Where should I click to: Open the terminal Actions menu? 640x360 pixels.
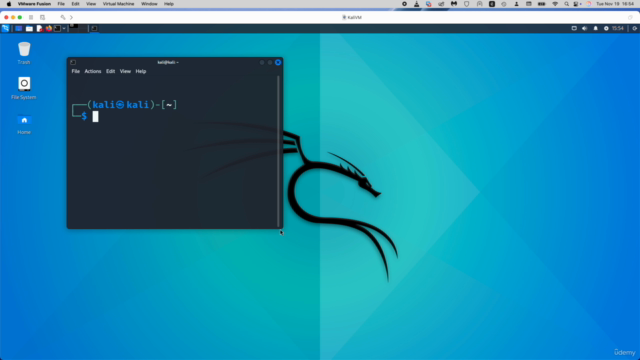(93, 71)
